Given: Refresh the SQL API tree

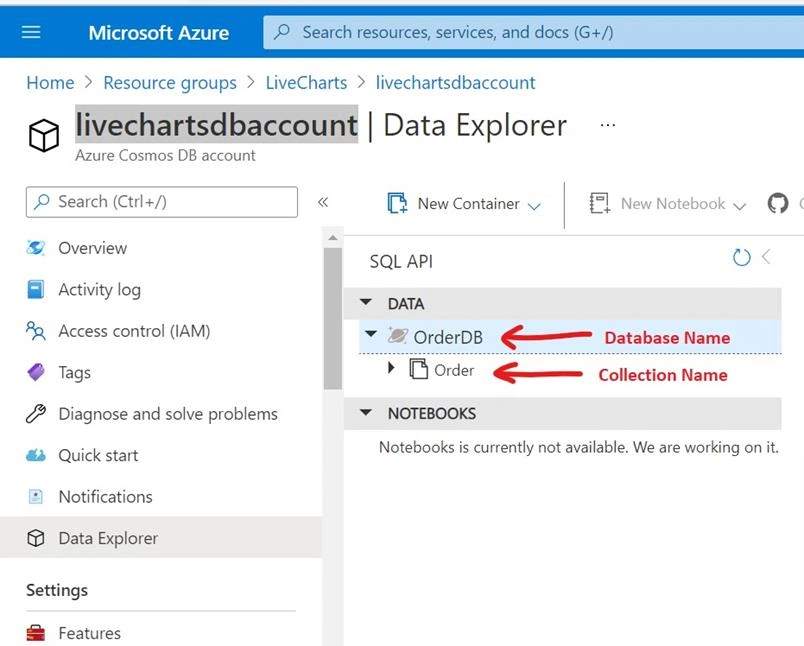Looking at the screenshot, I should (741, 257).
